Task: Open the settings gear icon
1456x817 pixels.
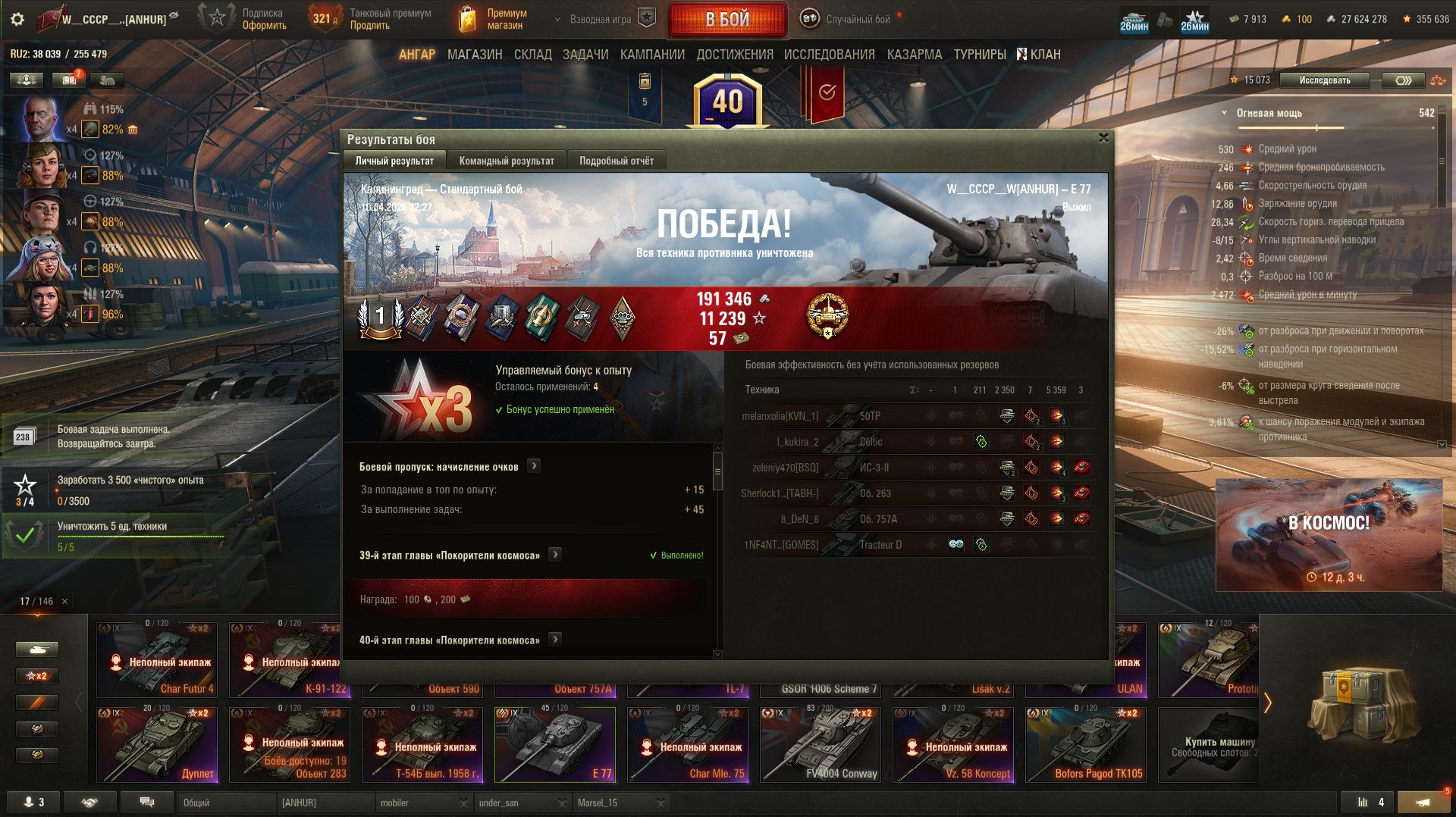Action: (17, 19)
